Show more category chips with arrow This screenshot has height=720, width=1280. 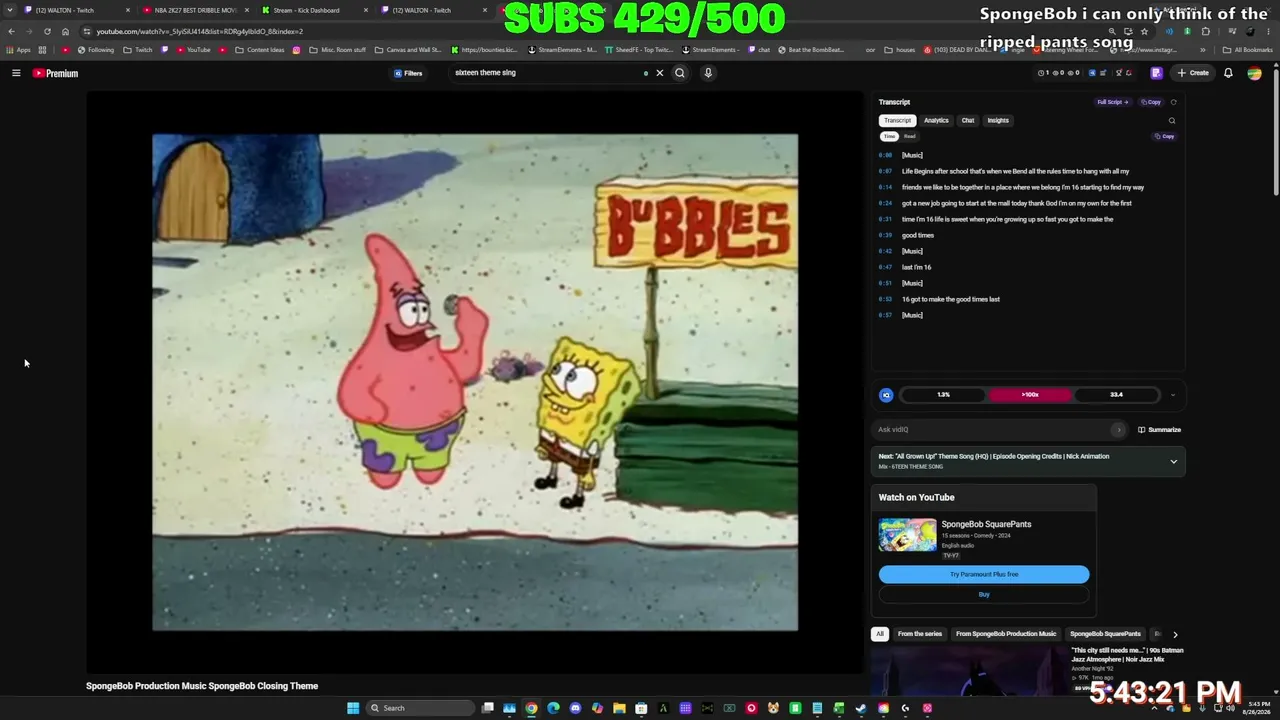1175,634
